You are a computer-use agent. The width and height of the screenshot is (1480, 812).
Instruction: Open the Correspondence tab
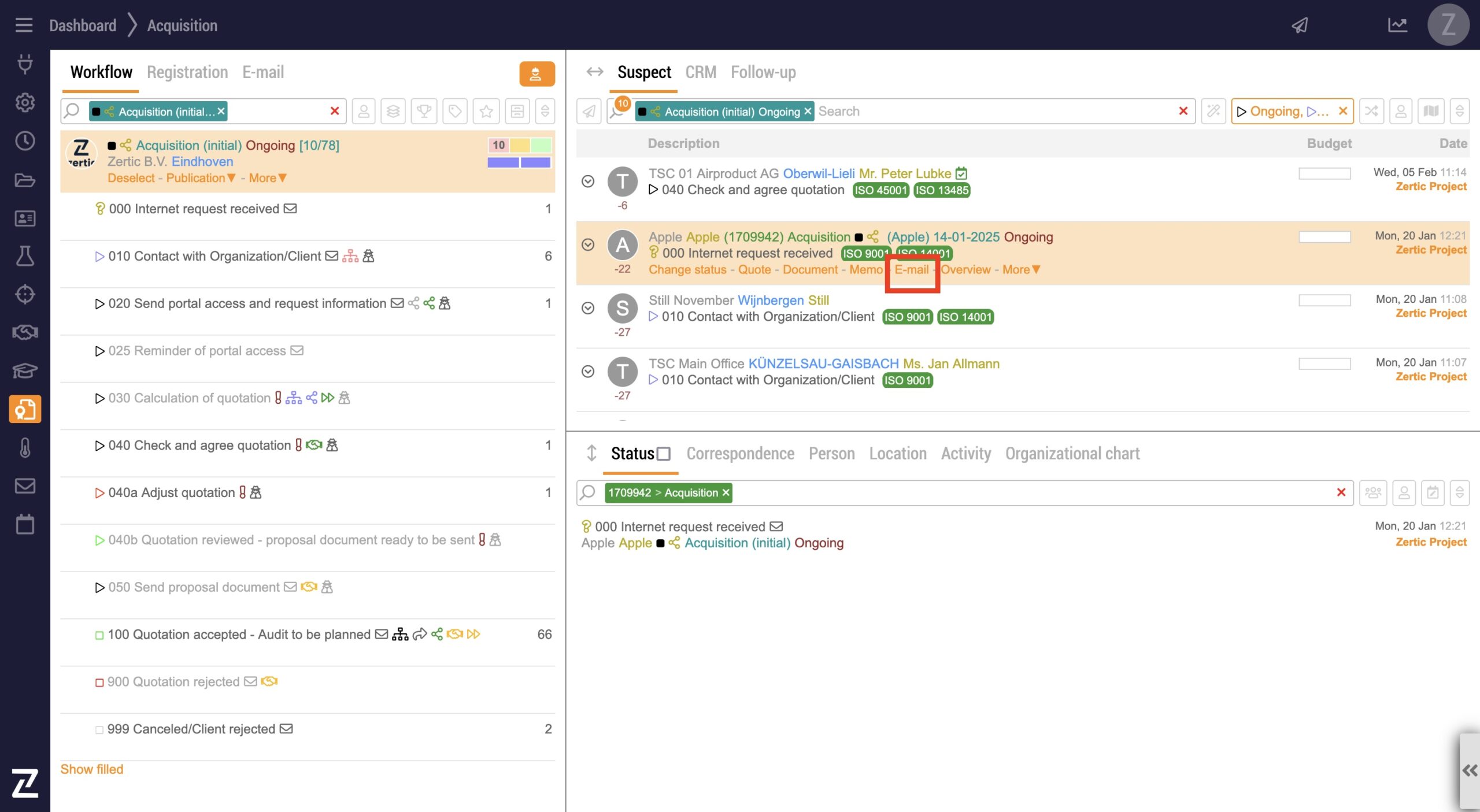[x=740, y=454]
